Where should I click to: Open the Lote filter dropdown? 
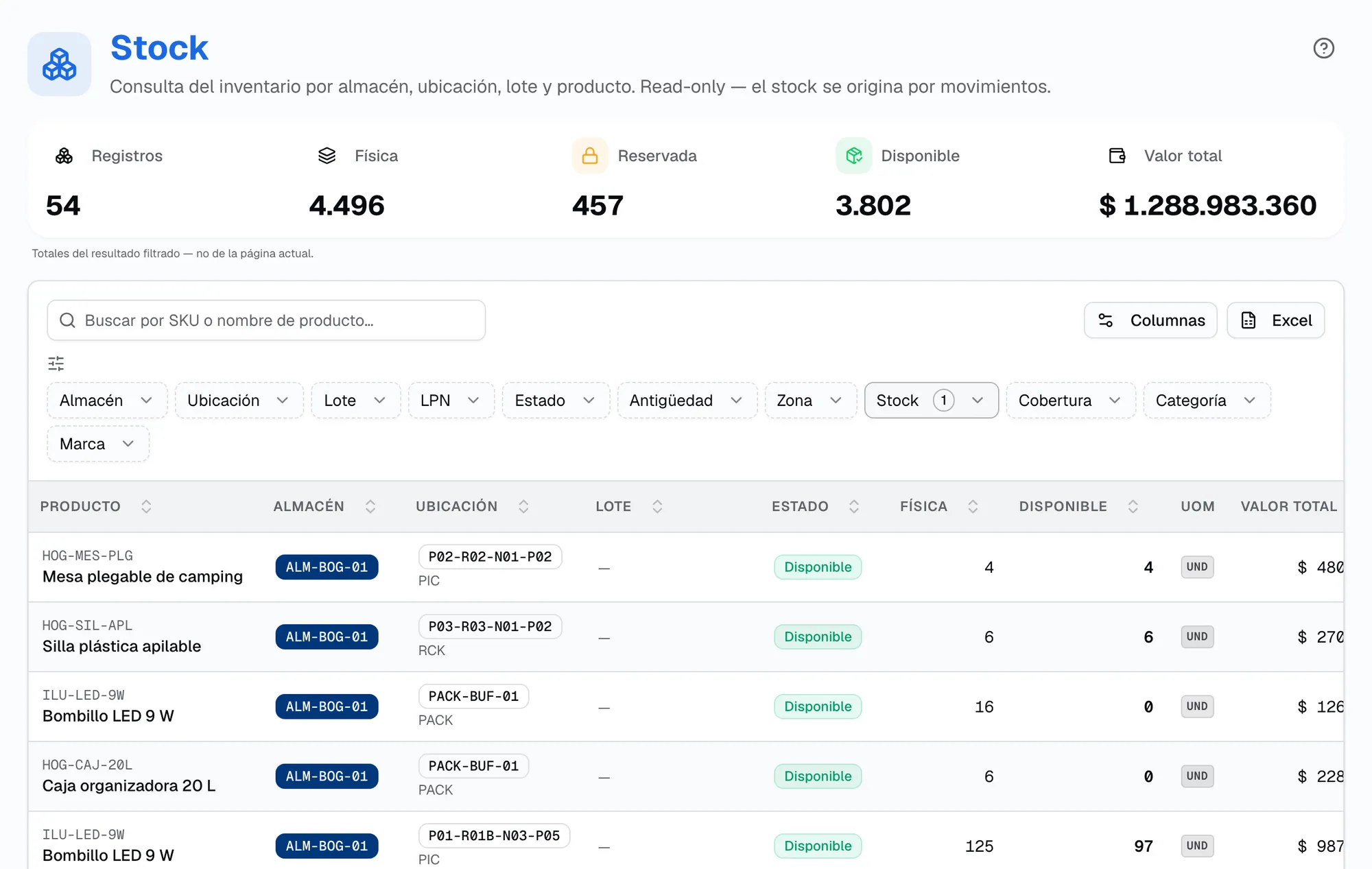[356, 401]
